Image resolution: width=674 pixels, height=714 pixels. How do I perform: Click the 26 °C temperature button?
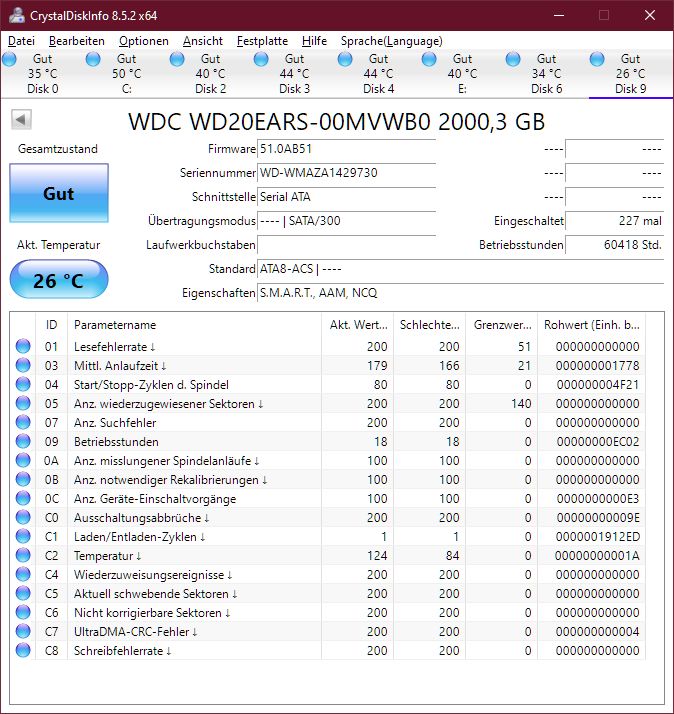(59, 280)
